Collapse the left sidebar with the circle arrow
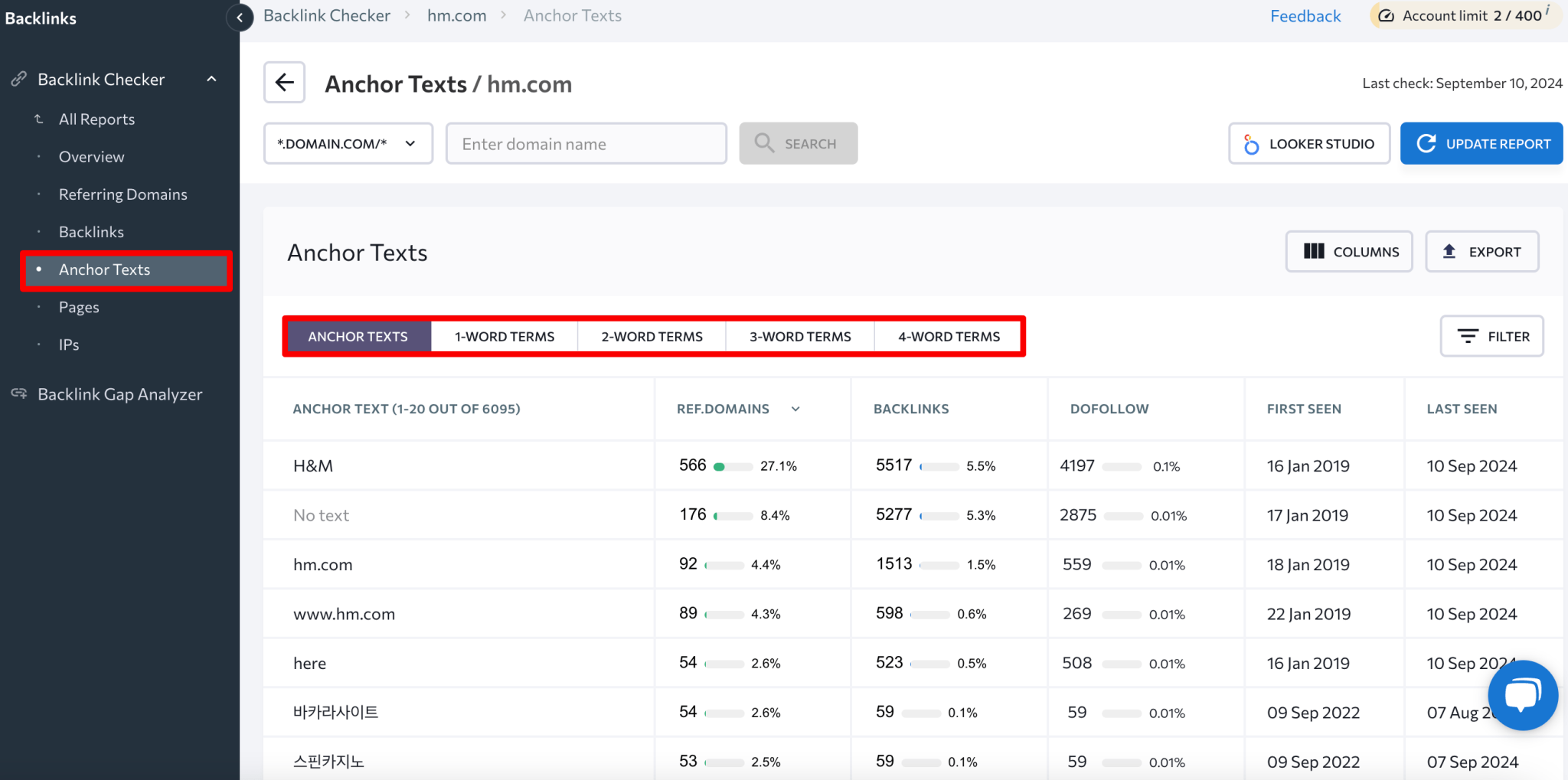 pos(240,18)
